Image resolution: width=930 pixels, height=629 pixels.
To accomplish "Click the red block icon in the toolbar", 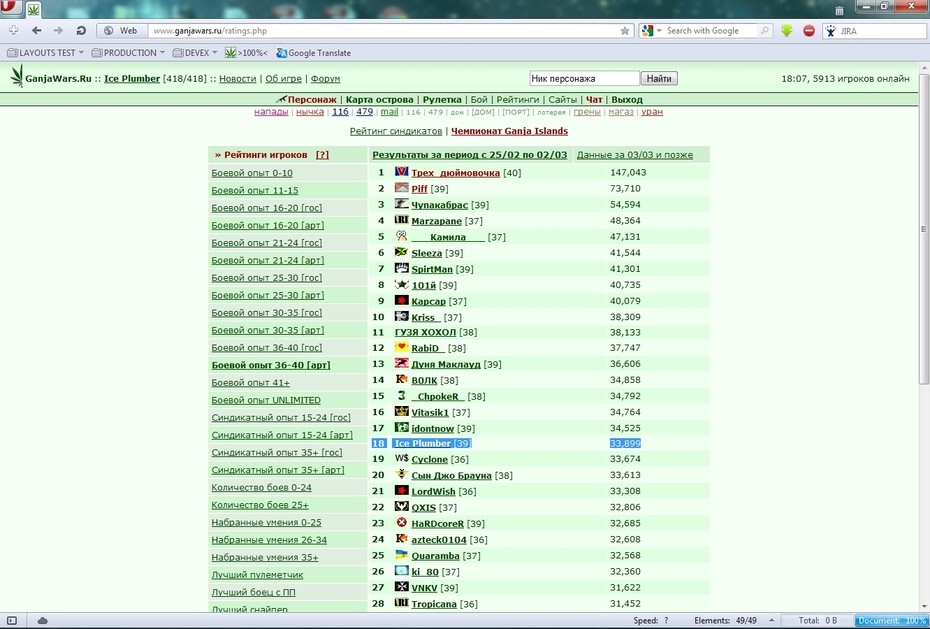I will [x=808, y=31].
